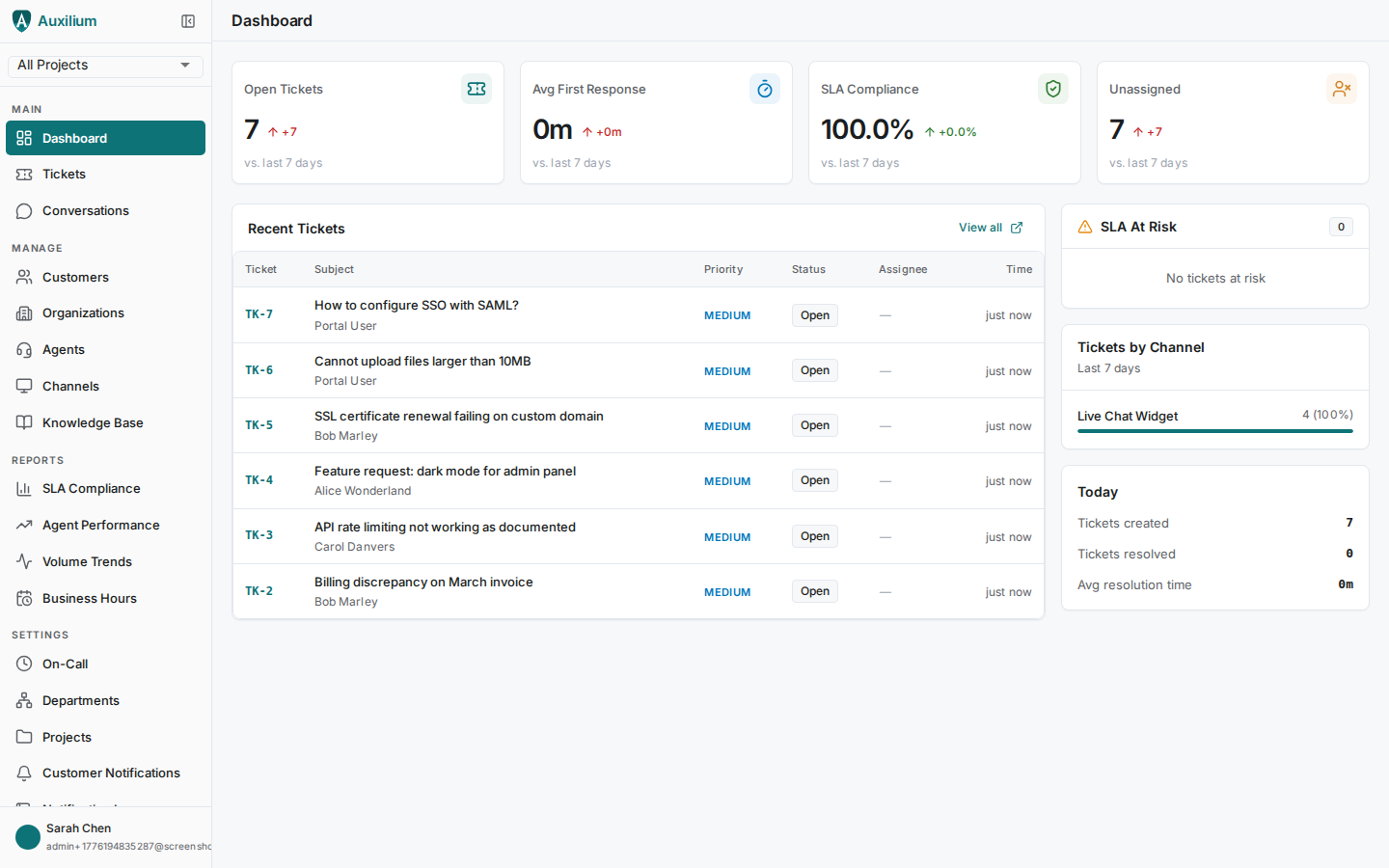Screen dimensions: 1389x868
Task: Go to the Dashboard menu item
Action: (x=77, y=138)
